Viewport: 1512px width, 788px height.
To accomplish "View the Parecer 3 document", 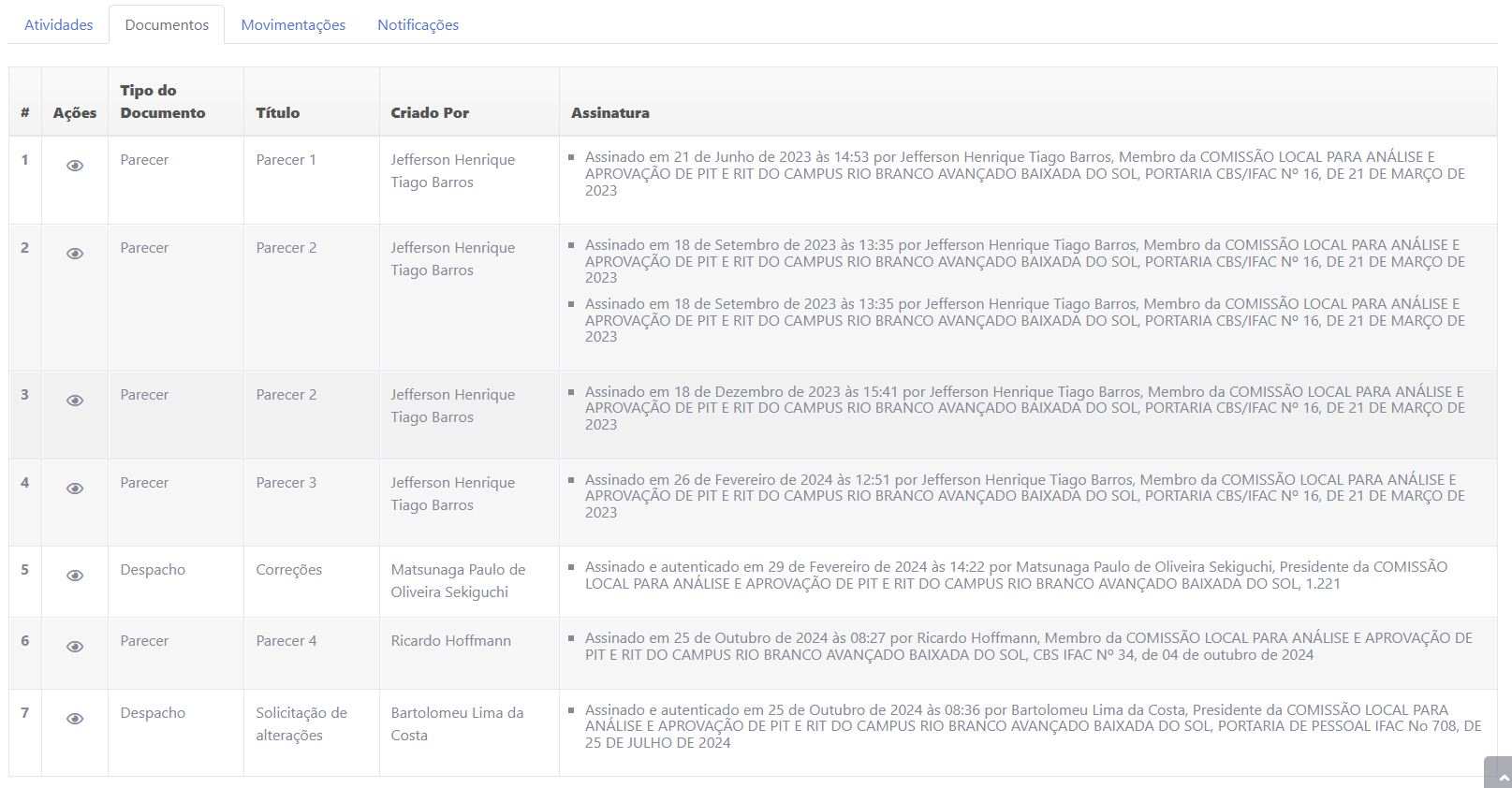I will pos(75,489).
